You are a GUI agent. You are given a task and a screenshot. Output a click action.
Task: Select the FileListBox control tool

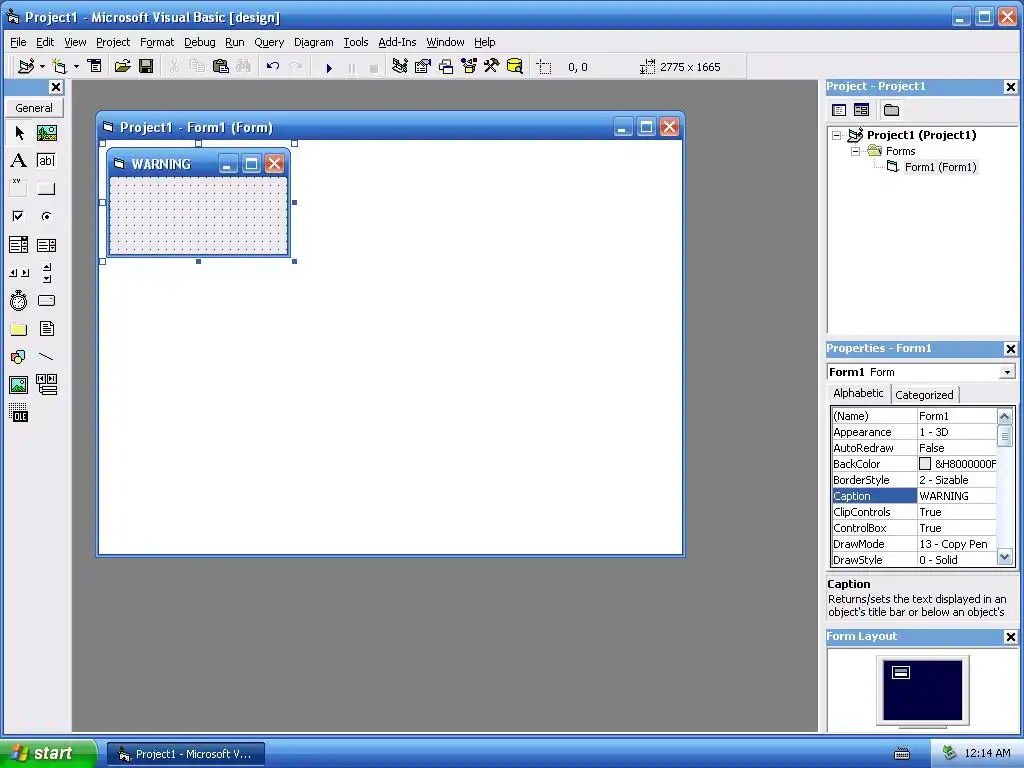[x=46, y=329]
